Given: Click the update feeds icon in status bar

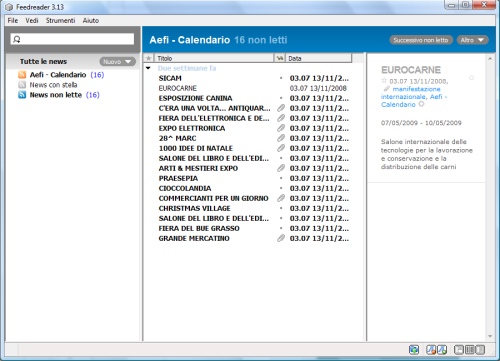Looking at the screenshot, I should point(414,350).
